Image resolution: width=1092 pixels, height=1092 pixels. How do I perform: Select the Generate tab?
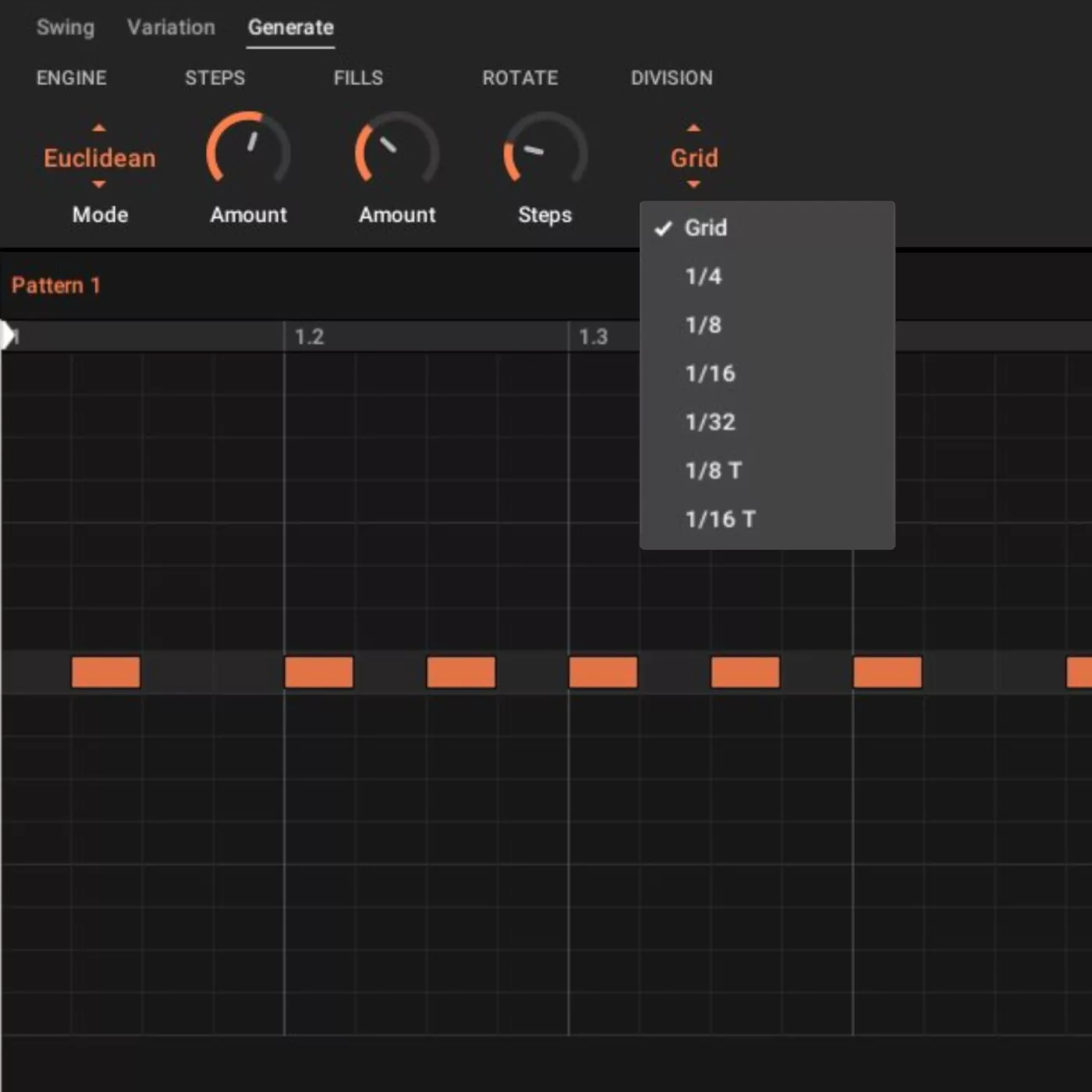[x=291, y=27]
